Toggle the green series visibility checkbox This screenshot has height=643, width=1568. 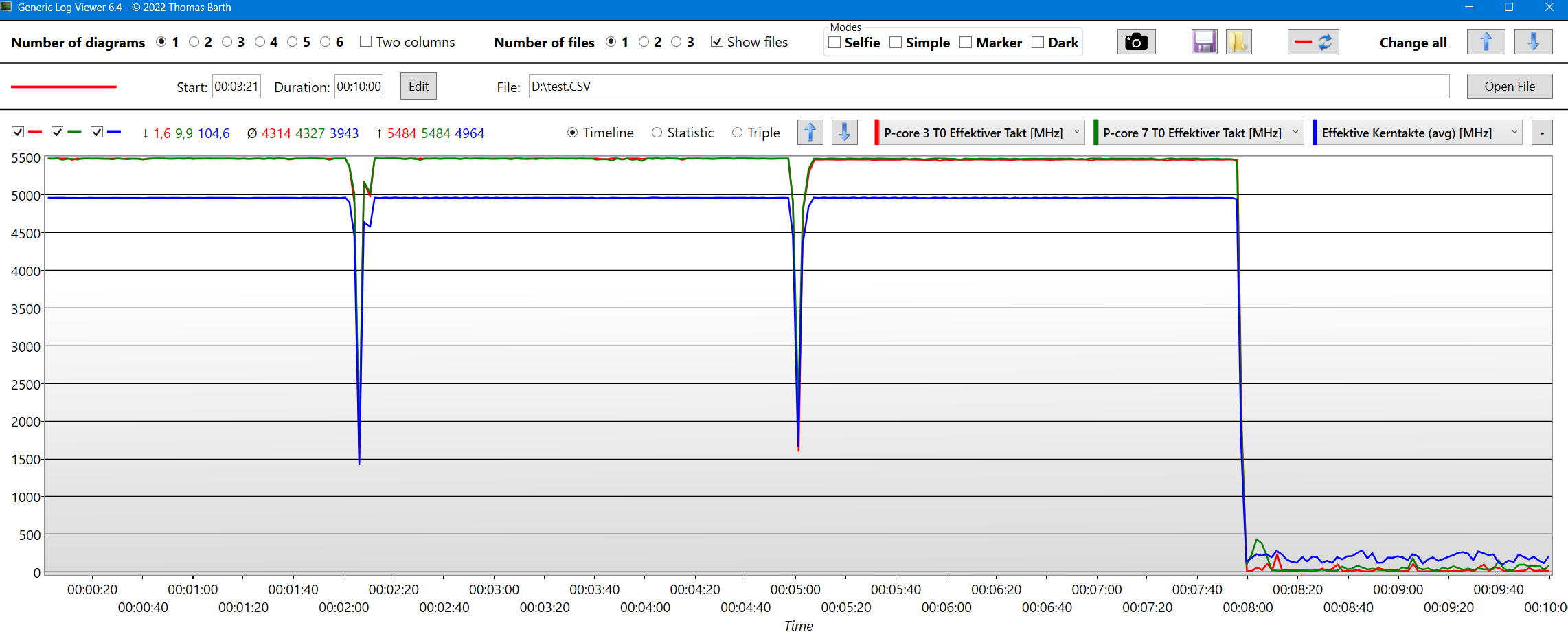58,132
